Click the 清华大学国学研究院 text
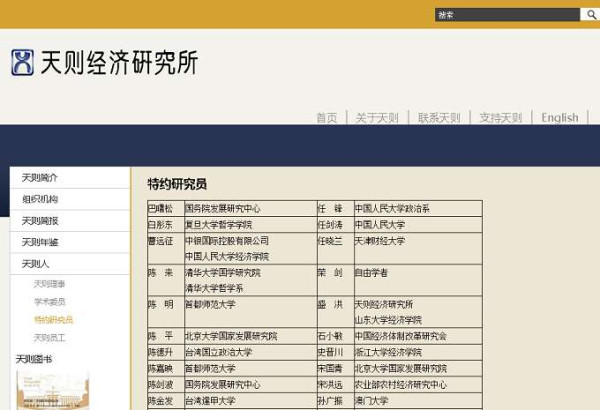 223,273
